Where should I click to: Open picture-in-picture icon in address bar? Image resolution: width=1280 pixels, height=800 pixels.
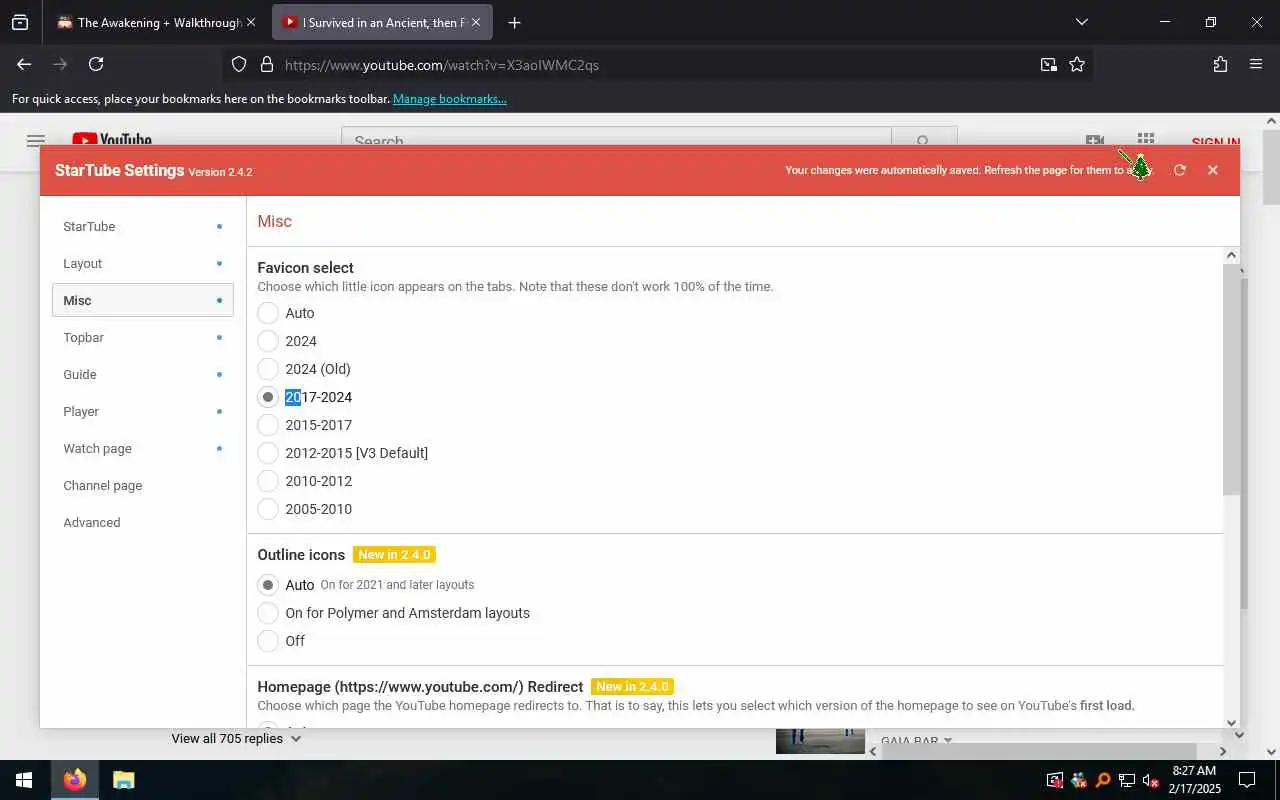tap(1048, 64)
